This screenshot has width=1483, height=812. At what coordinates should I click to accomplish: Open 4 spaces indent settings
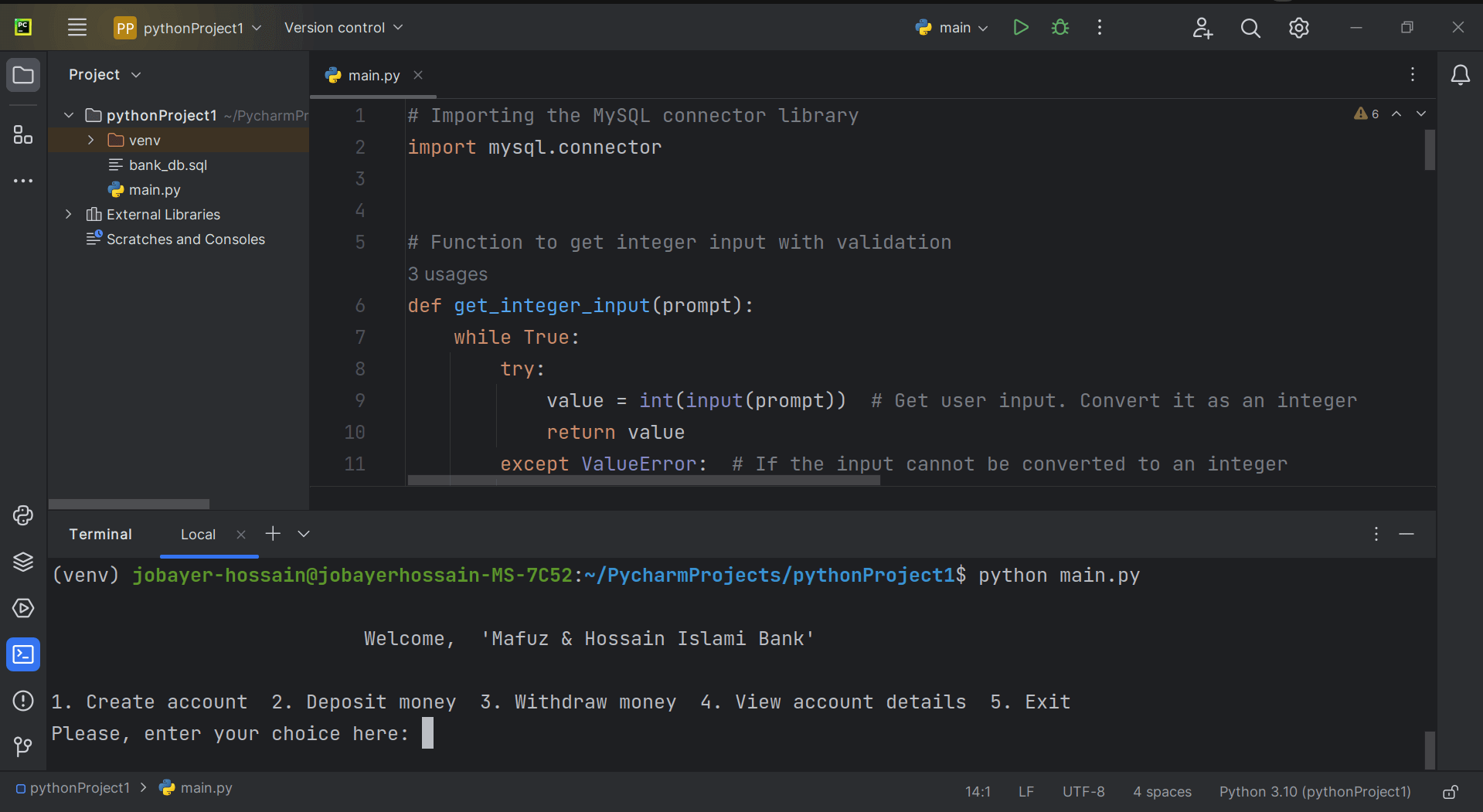(1162, 791)
